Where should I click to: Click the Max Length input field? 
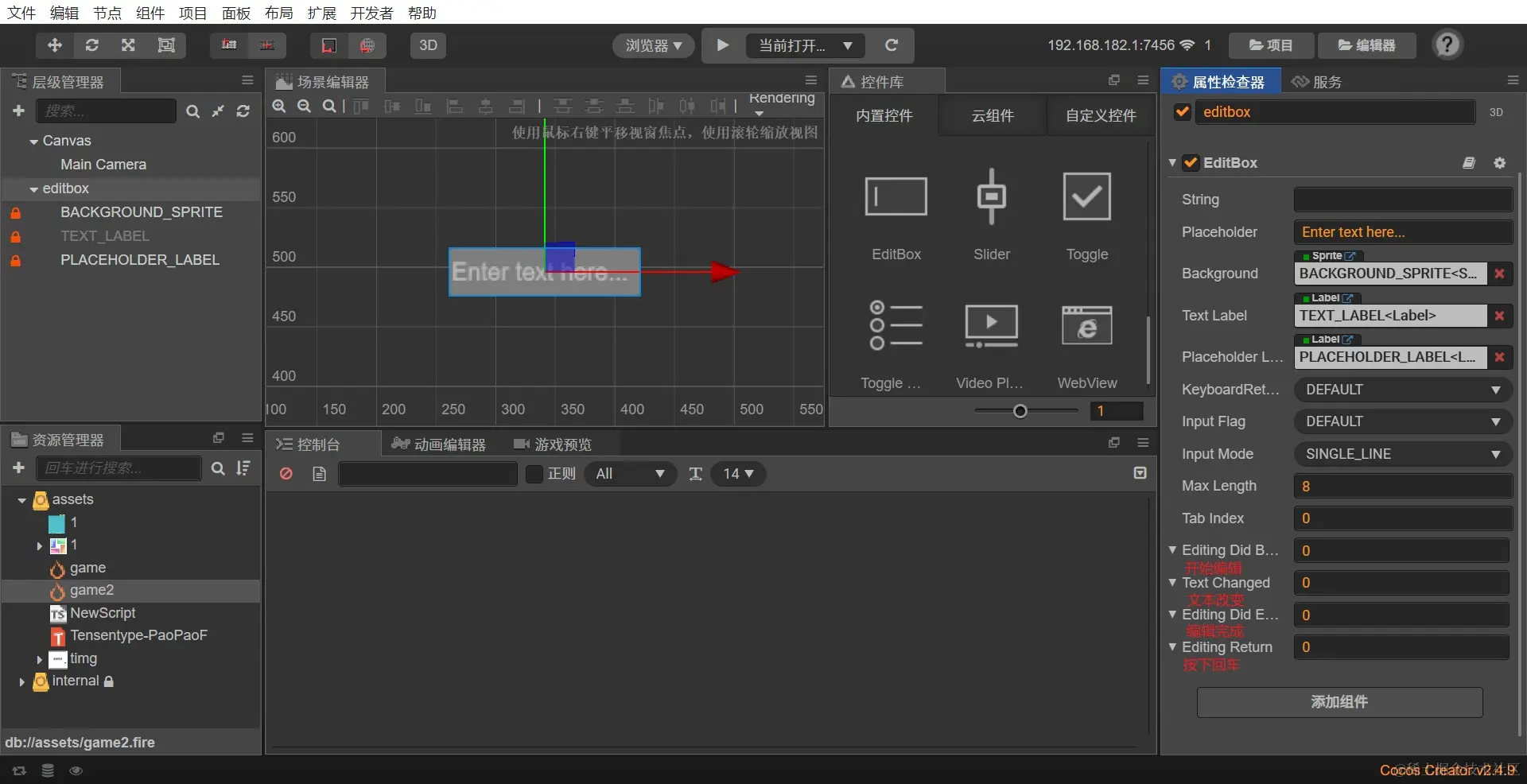point(1403,486)
